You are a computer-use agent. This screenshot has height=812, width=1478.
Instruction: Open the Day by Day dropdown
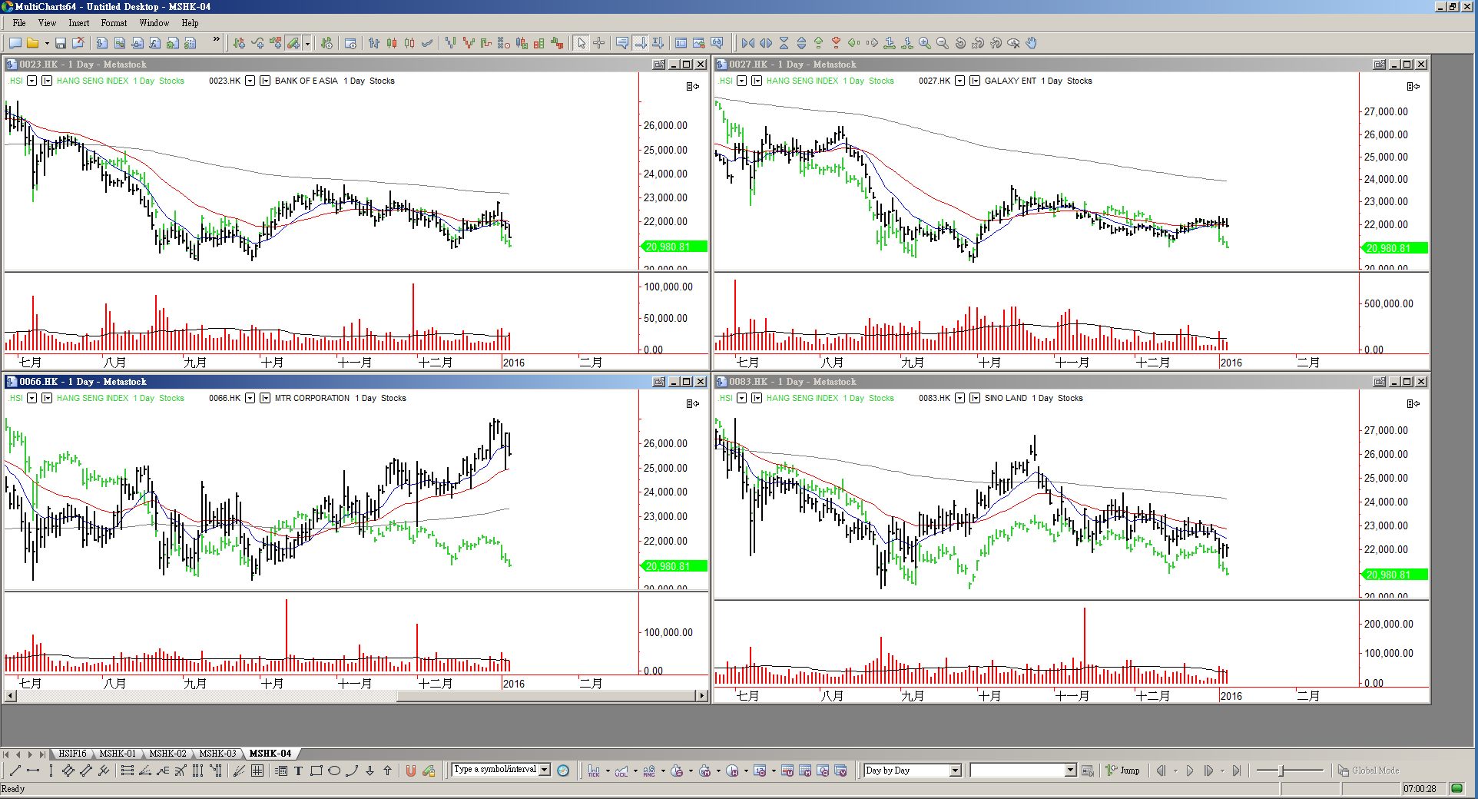tap(955, 771)
